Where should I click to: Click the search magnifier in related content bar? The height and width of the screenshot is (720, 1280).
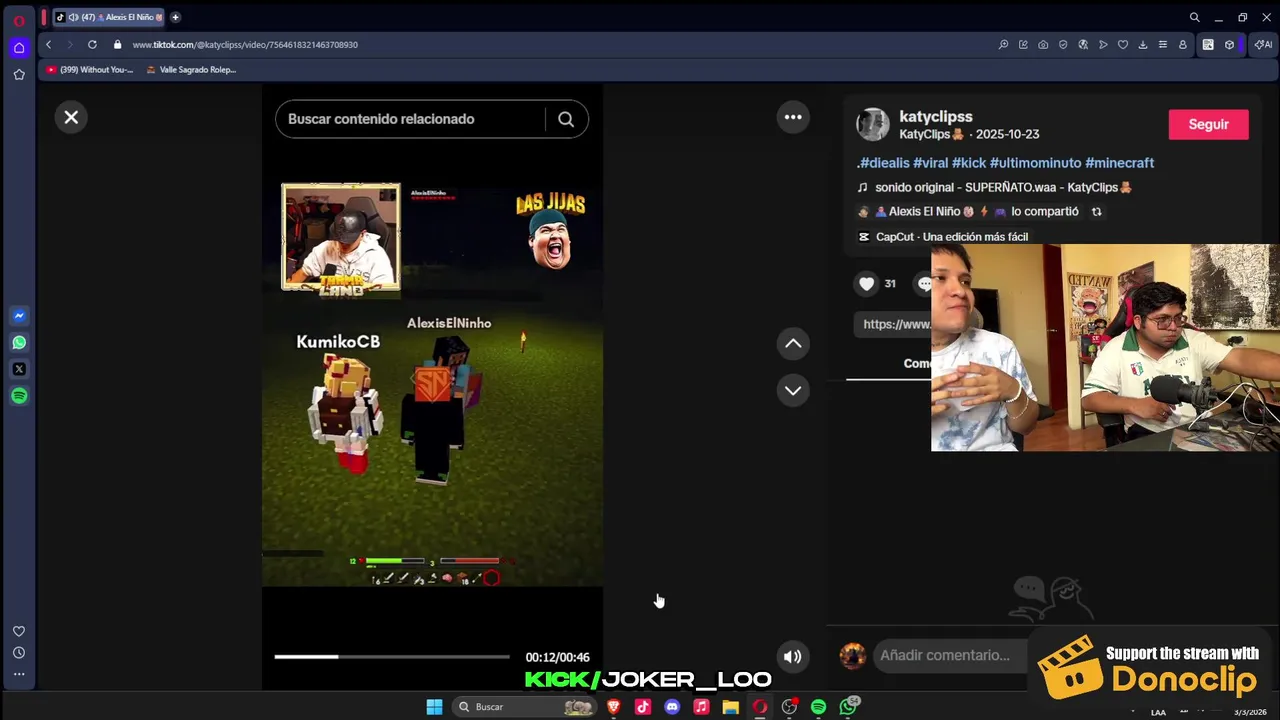[566, 119]
